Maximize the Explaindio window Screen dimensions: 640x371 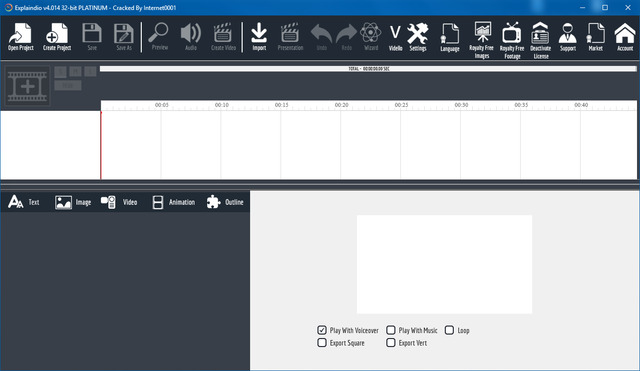click(x=605, y=7)
